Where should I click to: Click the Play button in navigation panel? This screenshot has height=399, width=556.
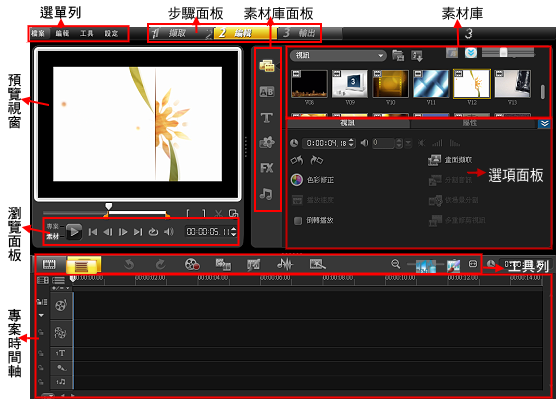pyautogui.click(x=74, y=232)
